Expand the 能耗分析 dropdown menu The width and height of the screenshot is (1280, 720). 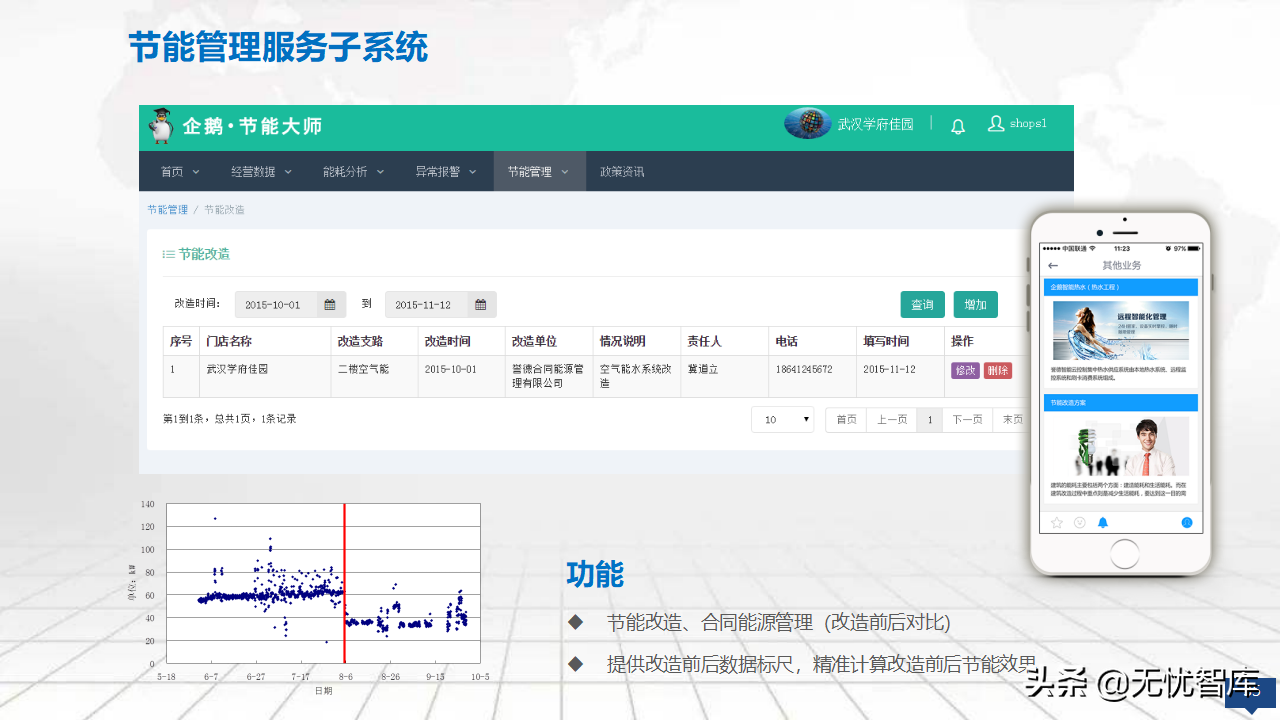[x=352, y=172]
